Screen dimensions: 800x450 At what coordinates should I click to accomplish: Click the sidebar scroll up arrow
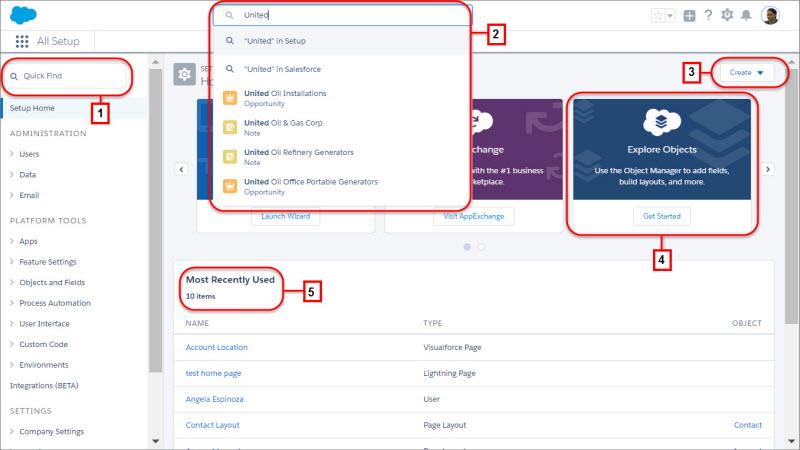coord(156,62)
